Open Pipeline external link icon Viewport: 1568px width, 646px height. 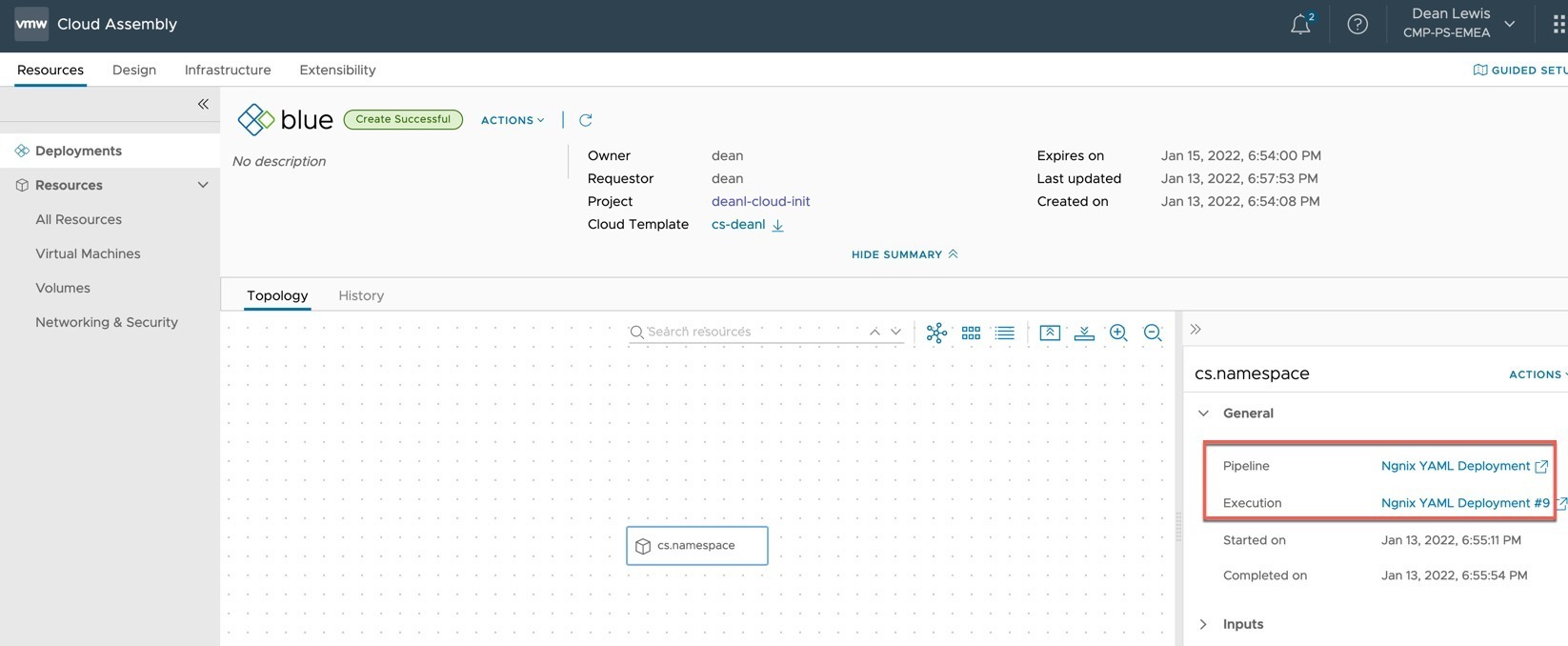pos(1541,466)
